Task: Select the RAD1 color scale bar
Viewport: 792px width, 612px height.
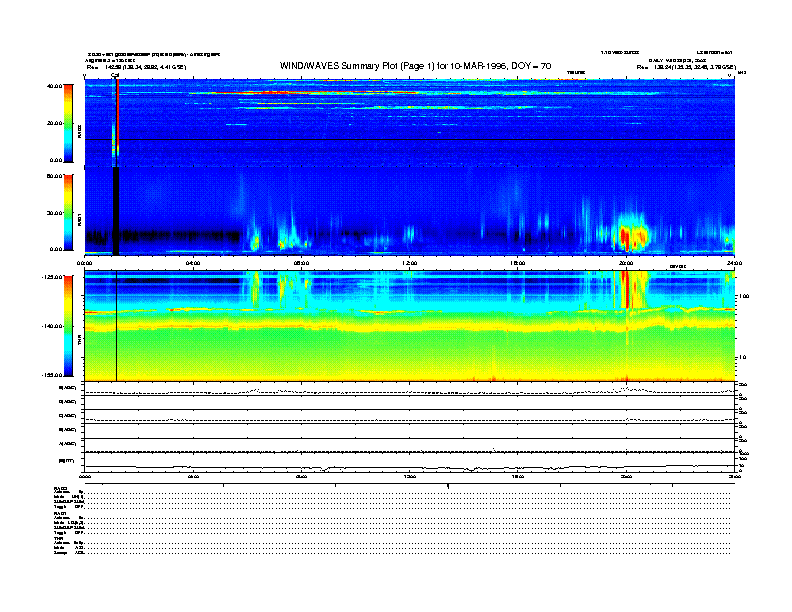Action: pyautogui.click(x=68, y=213)
